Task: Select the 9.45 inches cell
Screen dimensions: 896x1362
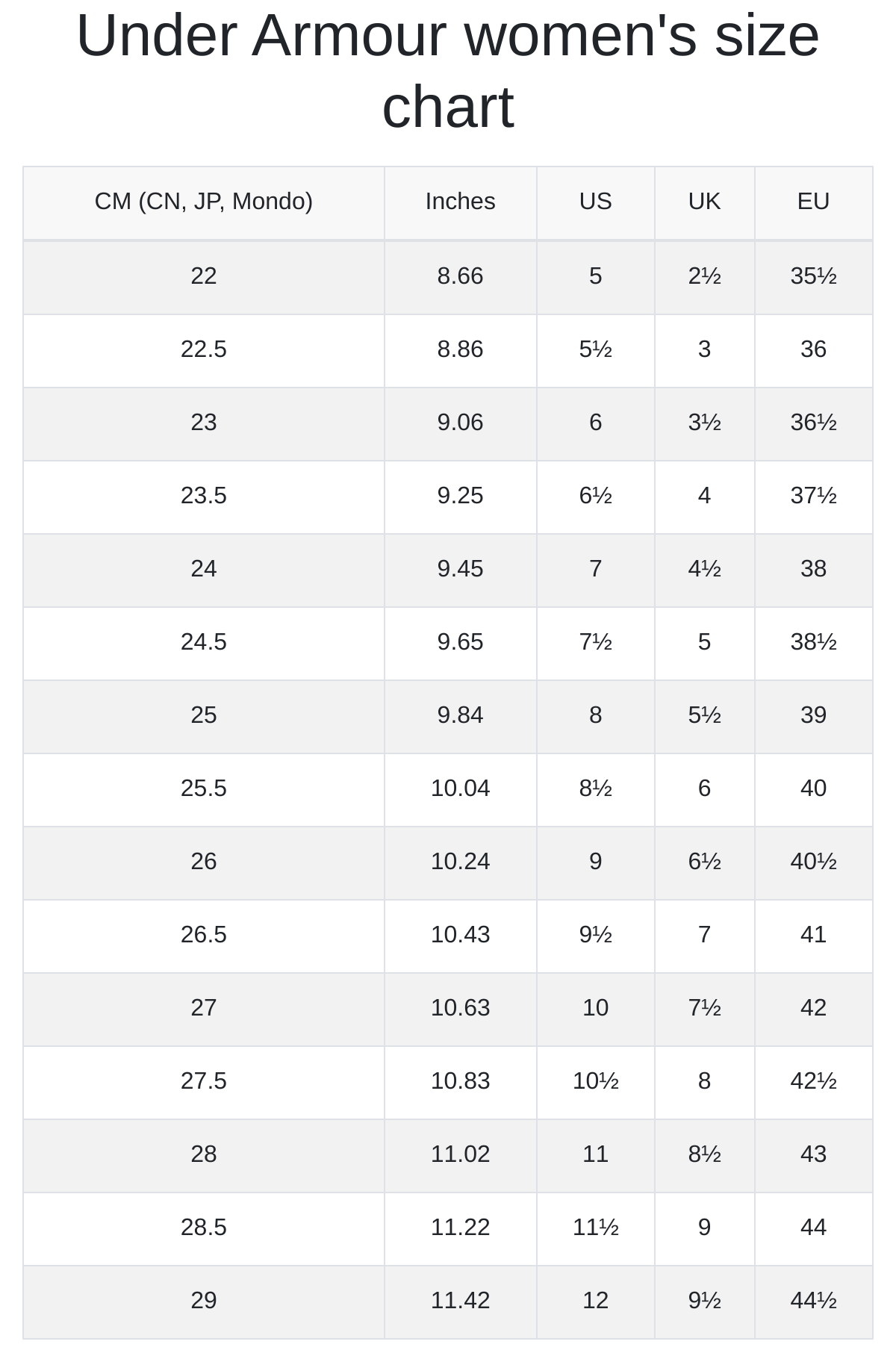Action: coord(461,570)
